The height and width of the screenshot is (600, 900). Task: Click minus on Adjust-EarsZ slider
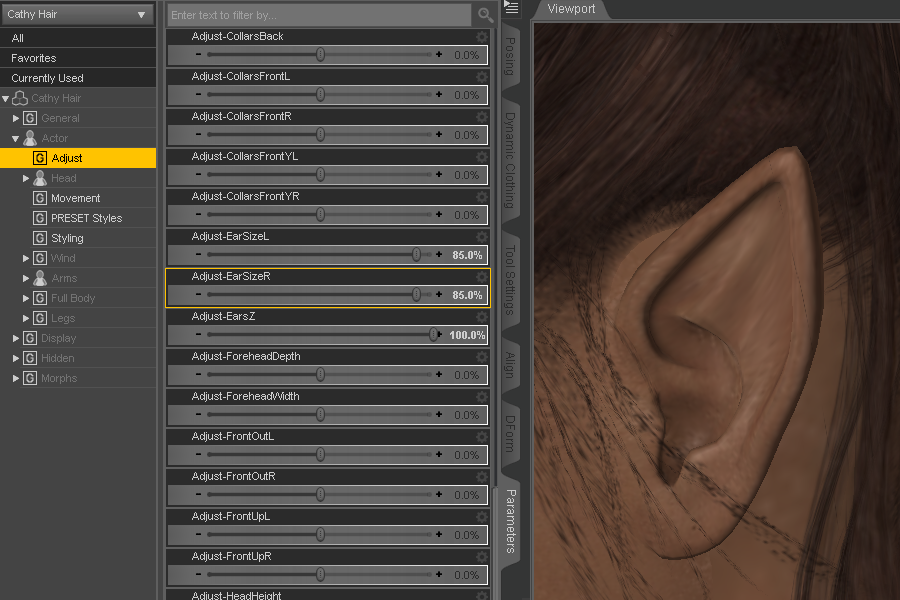(198, 334)
